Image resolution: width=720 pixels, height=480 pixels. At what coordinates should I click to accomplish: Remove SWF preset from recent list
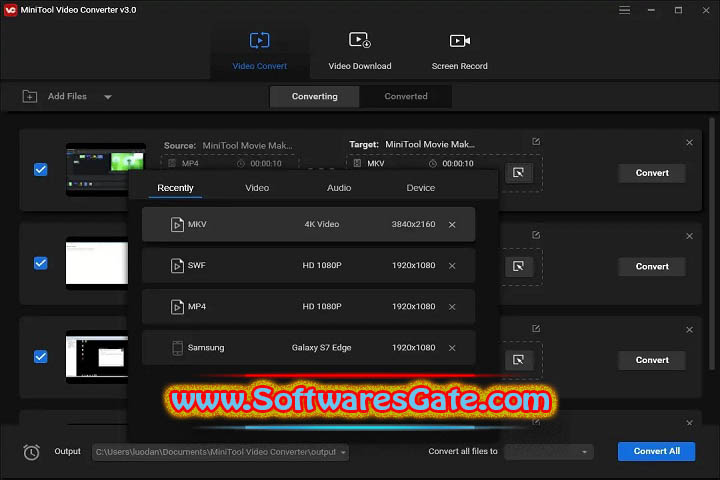tap(452, 265)
